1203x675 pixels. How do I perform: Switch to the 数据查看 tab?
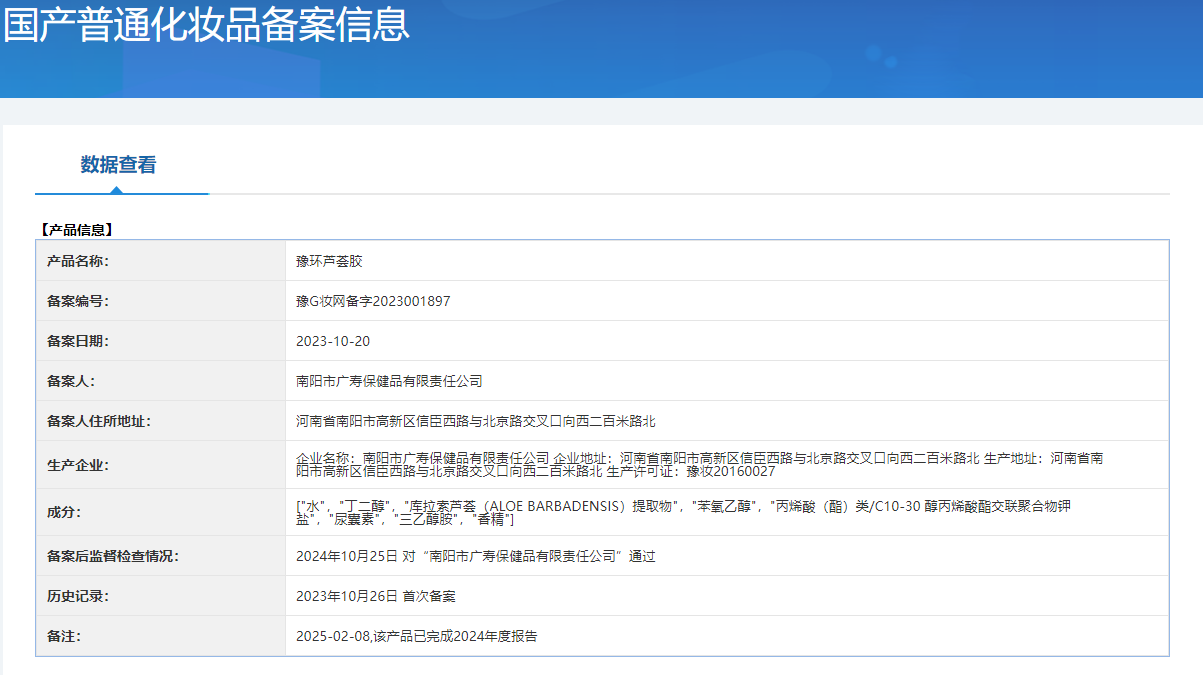tap(118, 165)
